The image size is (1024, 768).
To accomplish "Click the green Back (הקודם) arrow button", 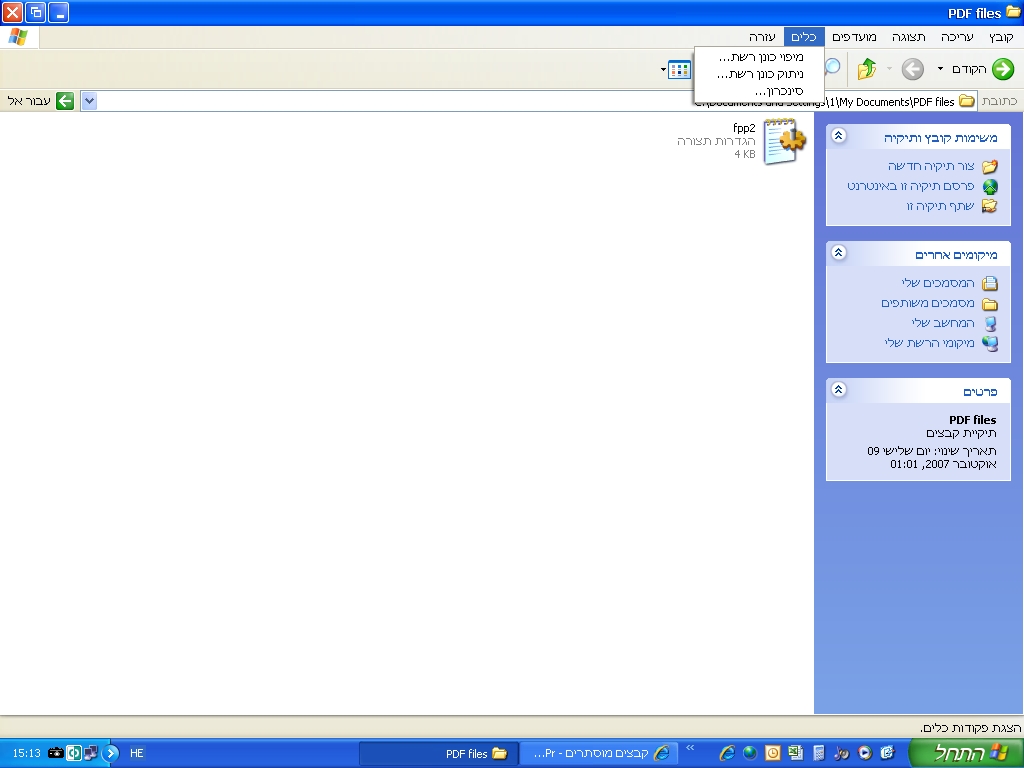I will pos(1002,69).
